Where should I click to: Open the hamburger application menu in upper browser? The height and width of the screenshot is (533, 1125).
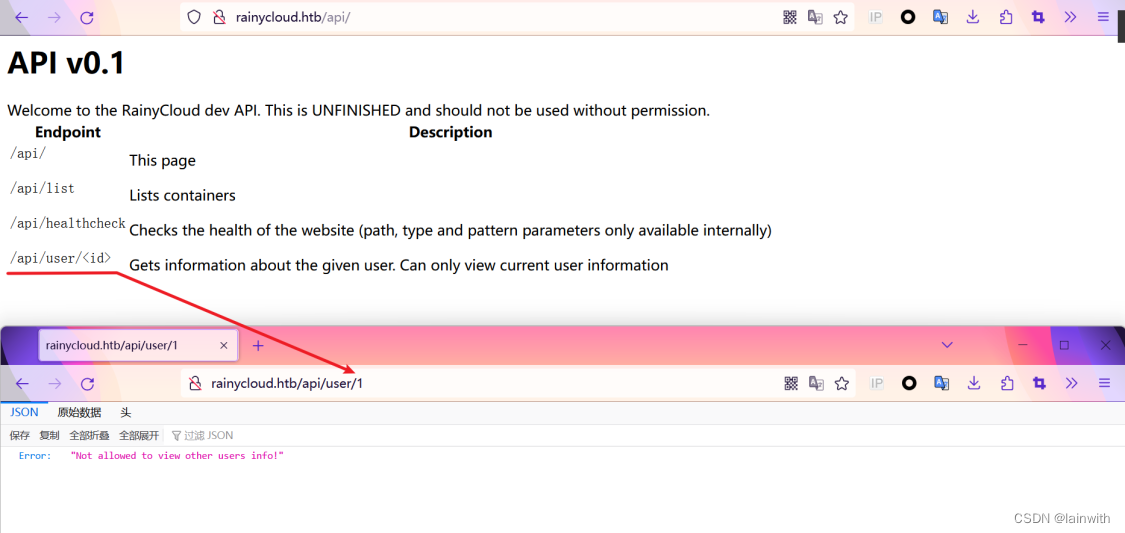(x=1103, y=18)
